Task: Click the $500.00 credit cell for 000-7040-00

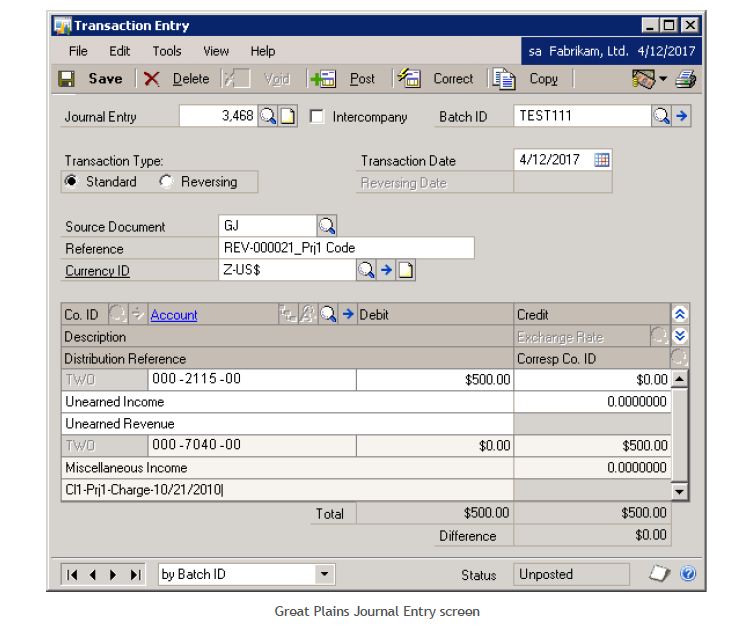Action: 592,446
